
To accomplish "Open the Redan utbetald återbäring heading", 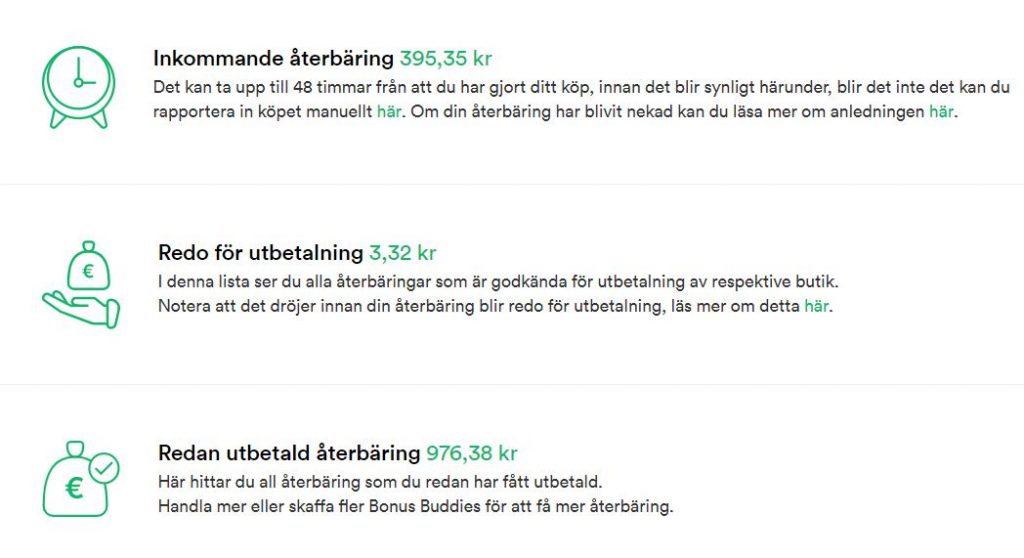I will (289, 453).
